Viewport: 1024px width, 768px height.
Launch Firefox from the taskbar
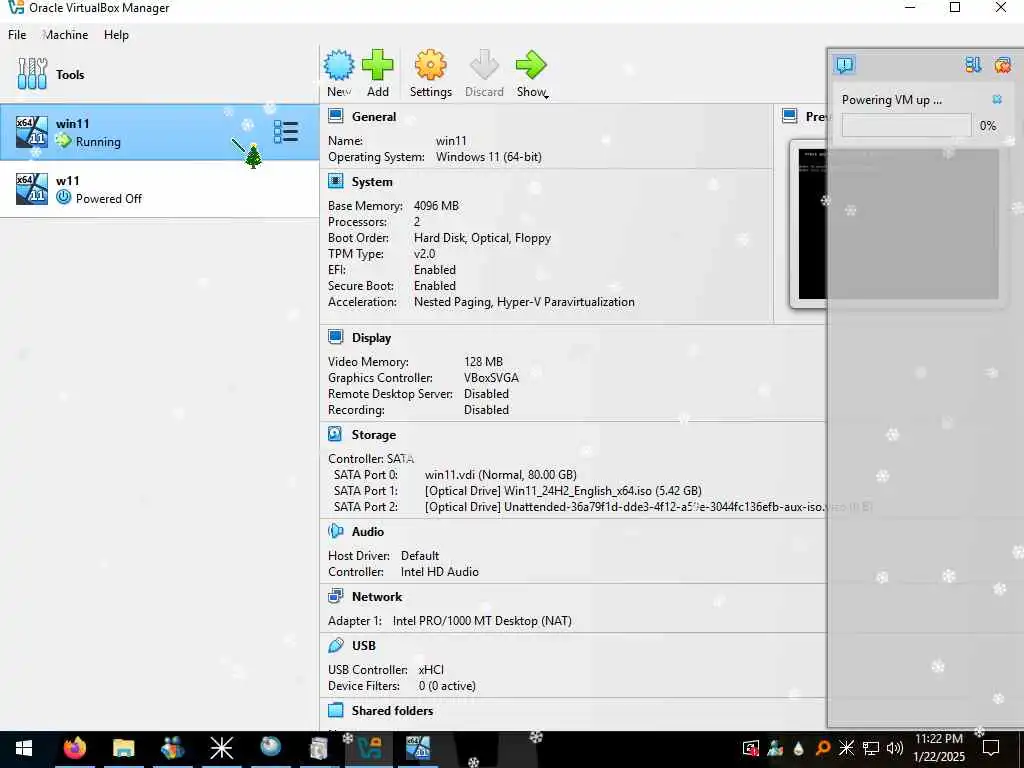coord(74,748)
